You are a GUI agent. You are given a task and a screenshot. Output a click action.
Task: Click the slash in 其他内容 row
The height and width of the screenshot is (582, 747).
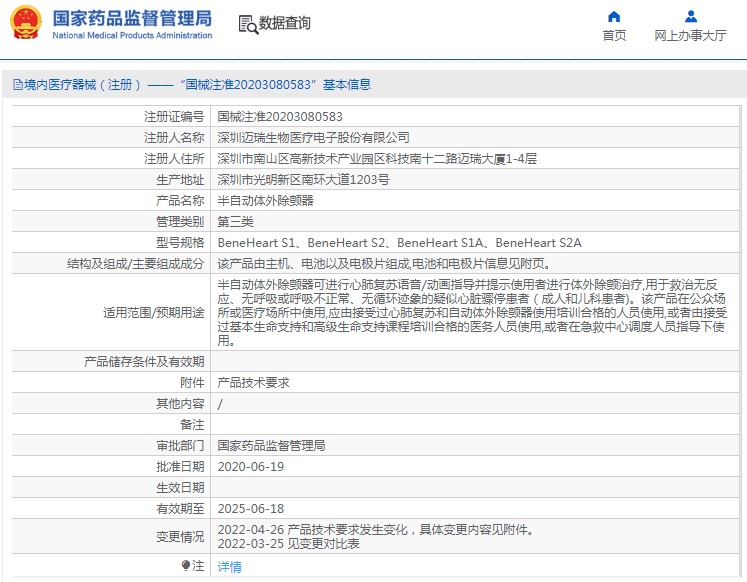click(x=220, y=404)
